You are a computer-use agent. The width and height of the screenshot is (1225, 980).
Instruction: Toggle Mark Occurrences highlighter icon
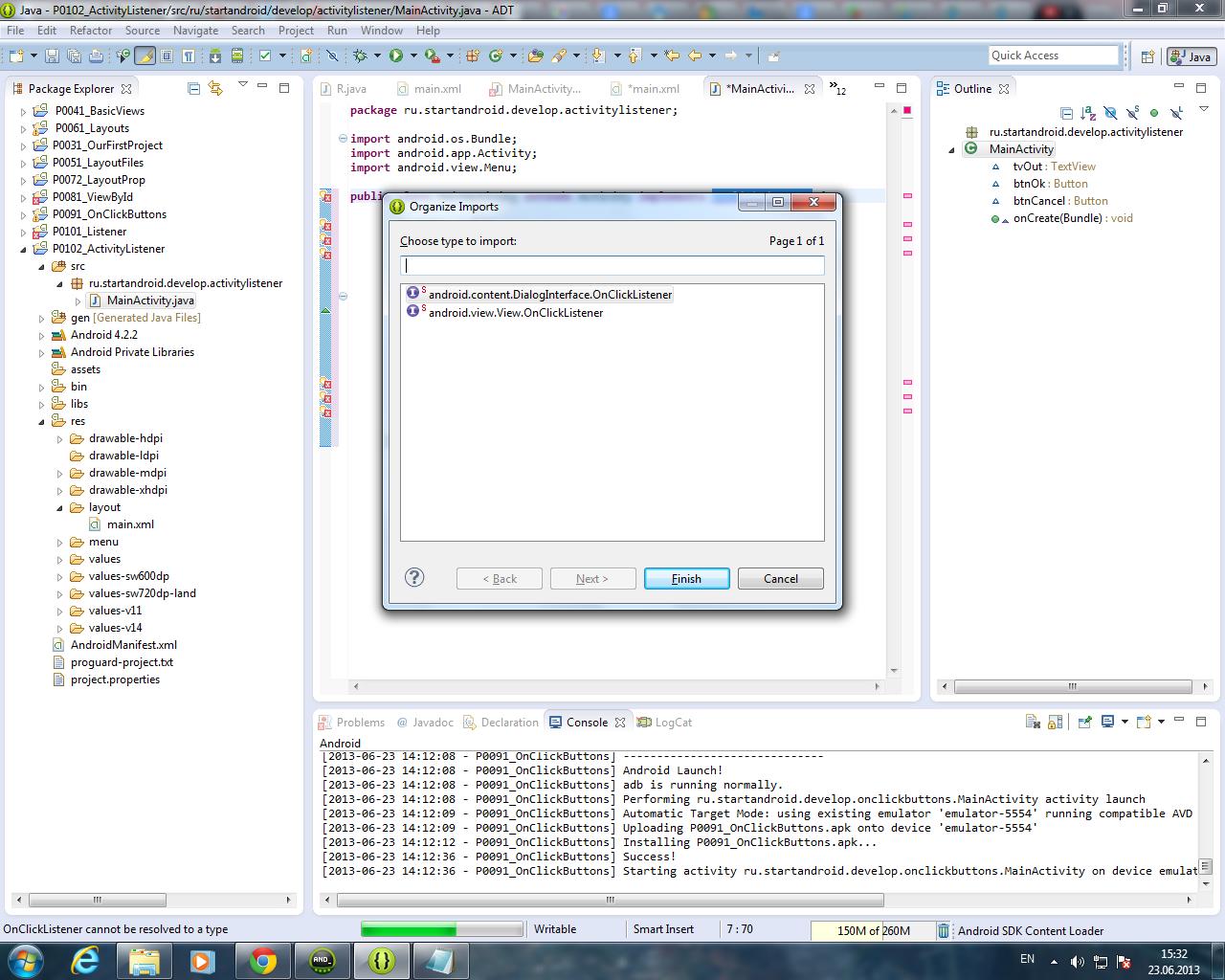pos(145,56)
